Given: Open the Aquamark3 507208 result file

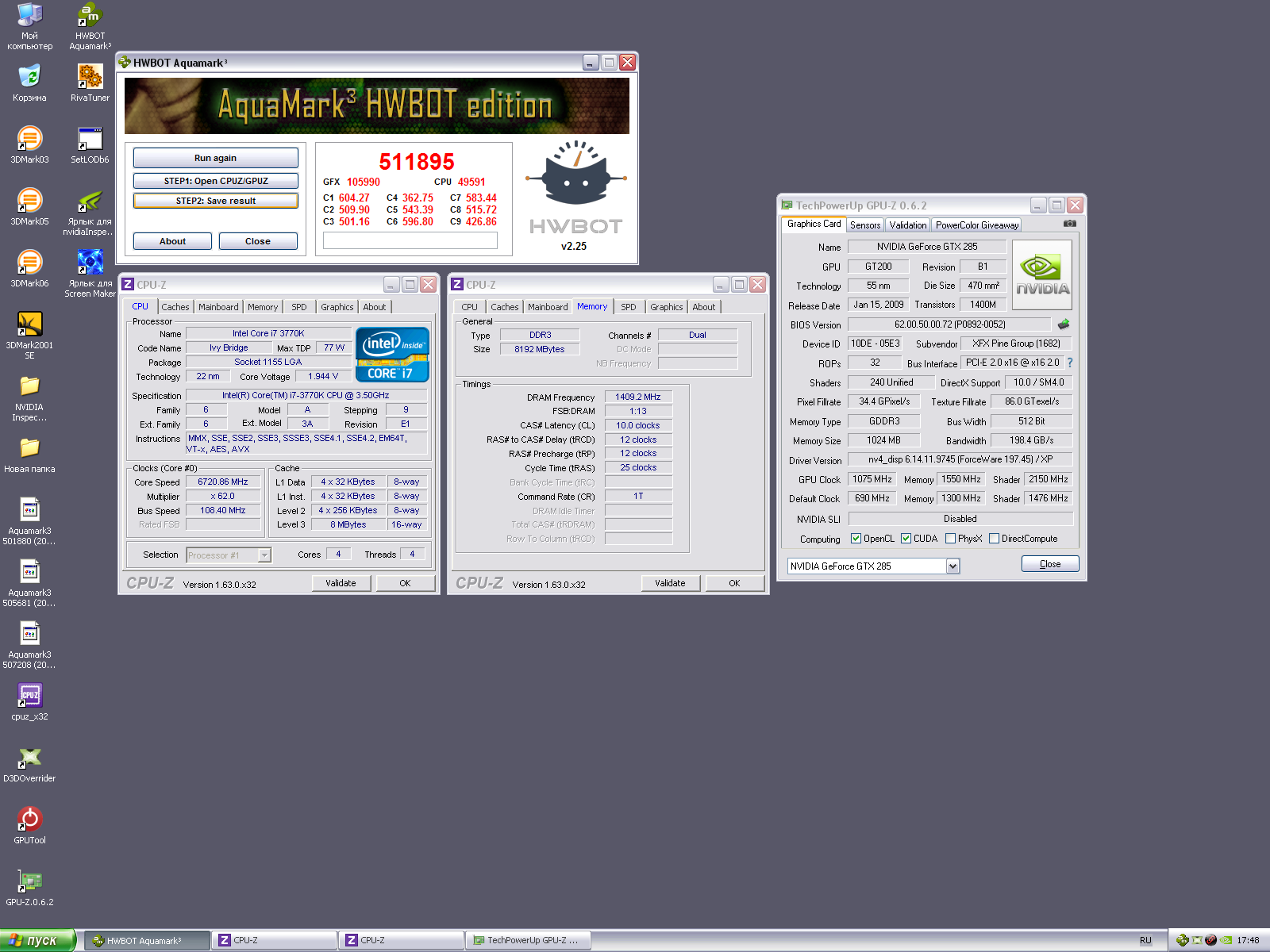Looking at the screenshot, I should 29,644.
